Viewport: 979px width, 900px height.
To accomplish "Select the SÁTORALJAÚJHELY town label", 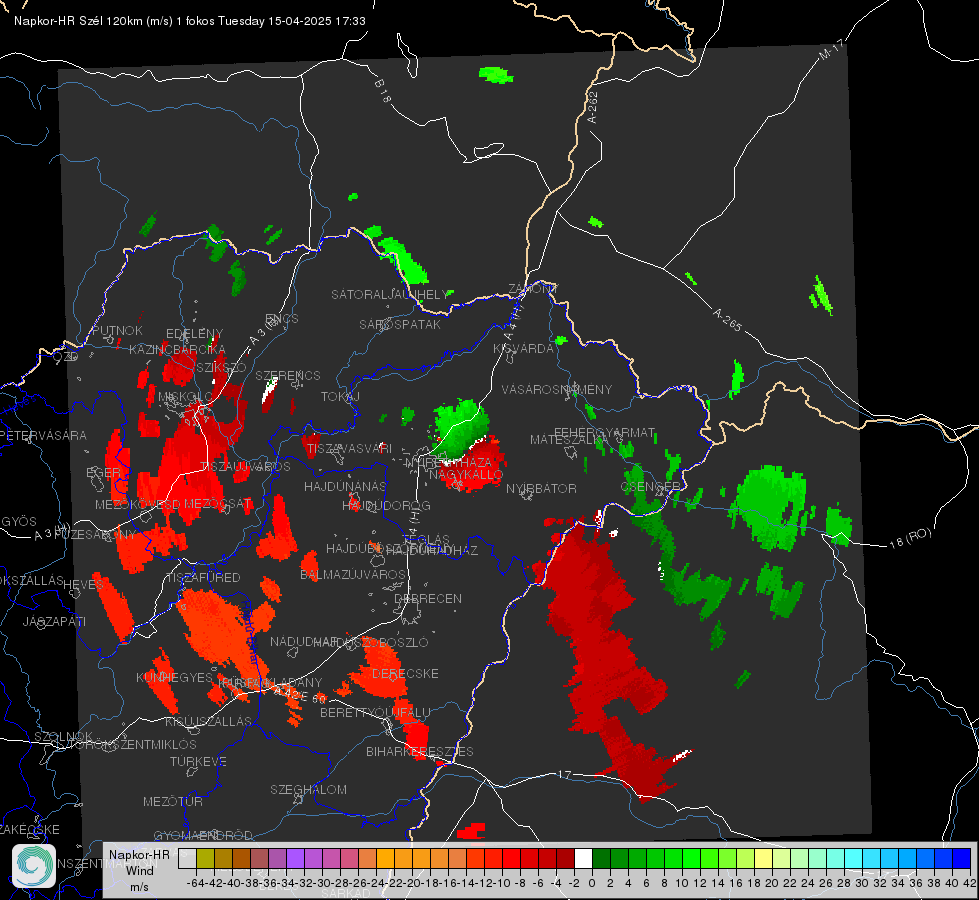I will [390, 294].
